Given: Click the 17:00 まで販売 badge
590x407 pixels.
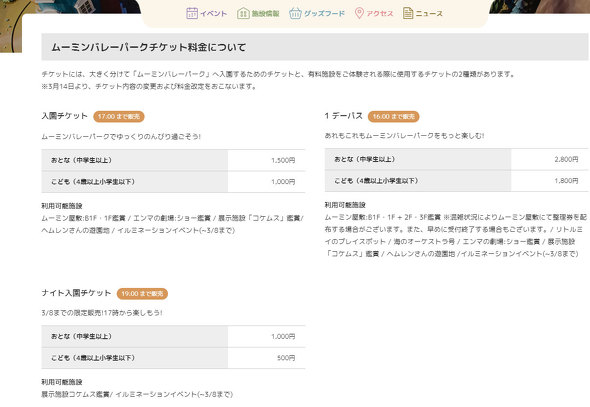Looking at the screenshot, I should click(119, 117).
